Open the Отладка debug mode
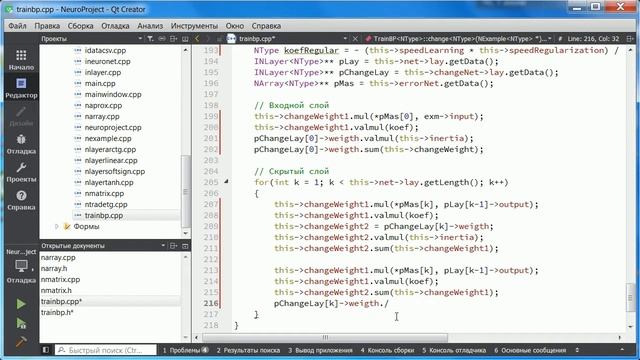The image size is (640, 360). pos(21,144)
